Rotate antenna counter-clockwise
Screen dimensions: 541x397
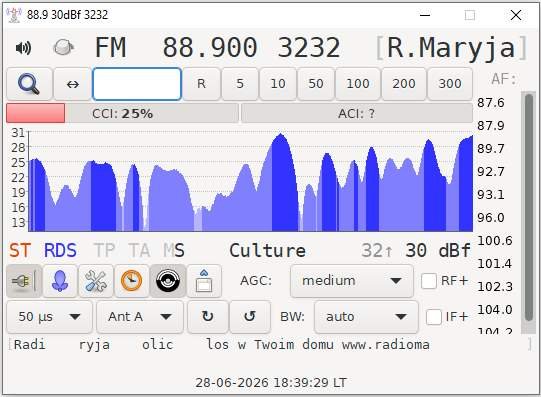click(250, 316)
